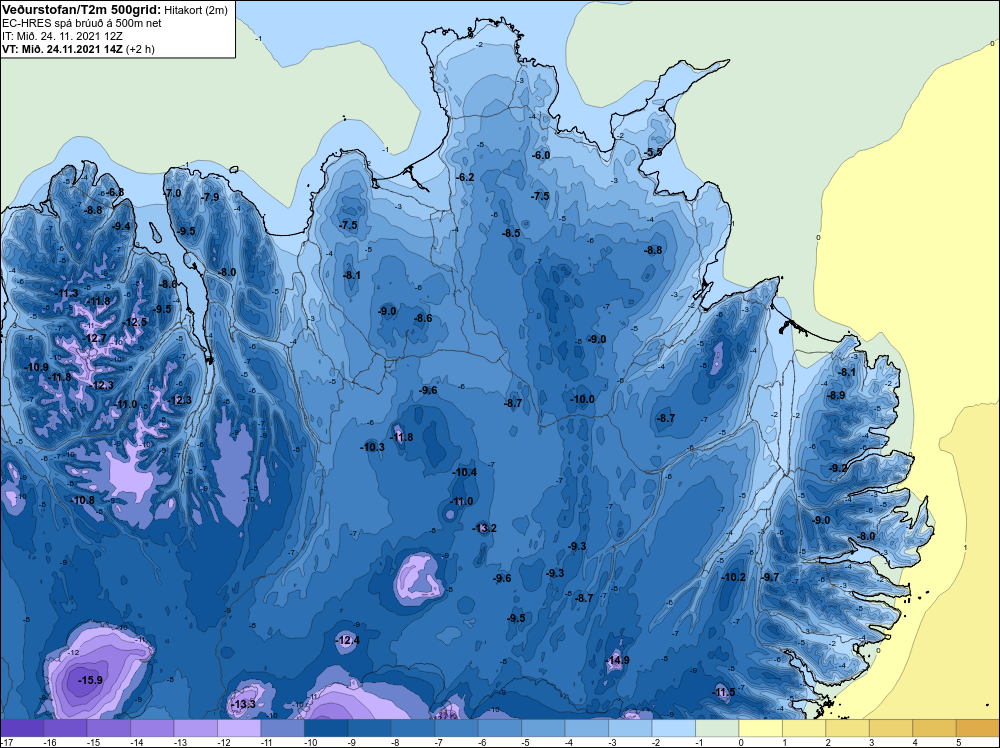Image resolution: width=1000 pixels, height=748 pixels.
Task: Click the -17 legend scale label
Action: (7, 742)
